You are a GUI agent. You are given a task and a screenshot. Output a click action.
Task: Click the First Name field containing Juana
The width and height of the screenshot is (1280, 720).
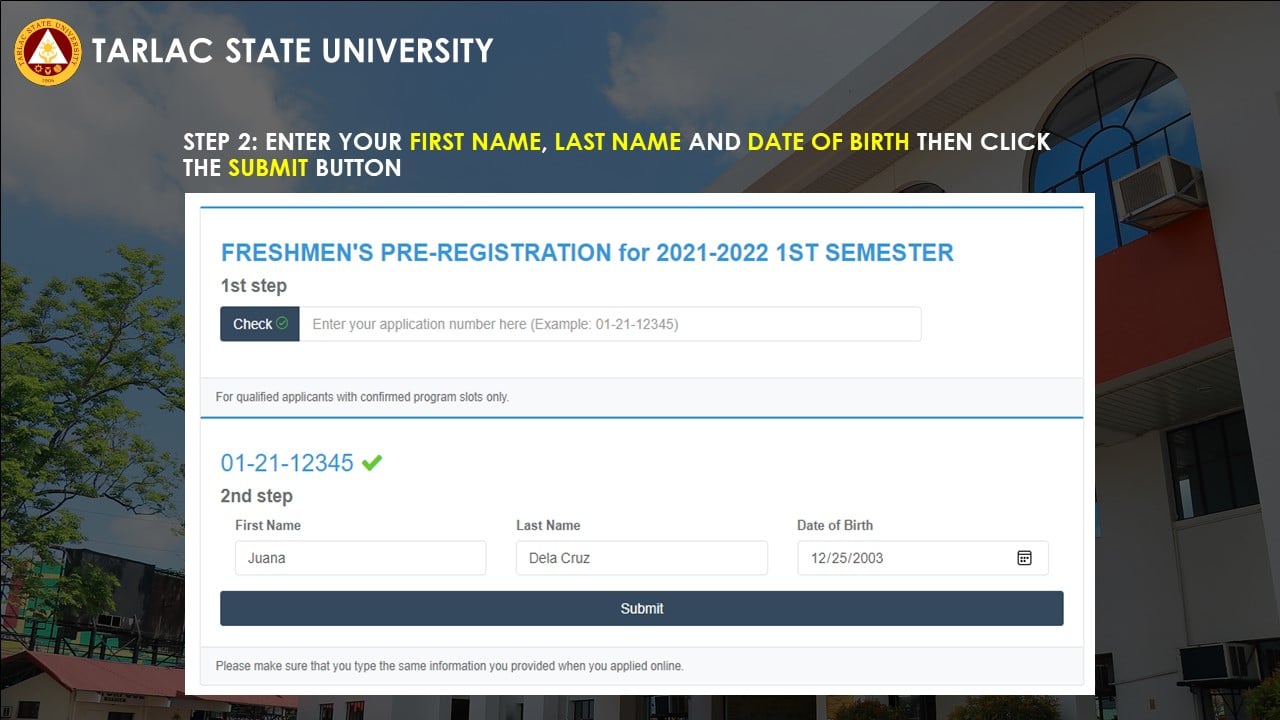click(x=360, y=558)
